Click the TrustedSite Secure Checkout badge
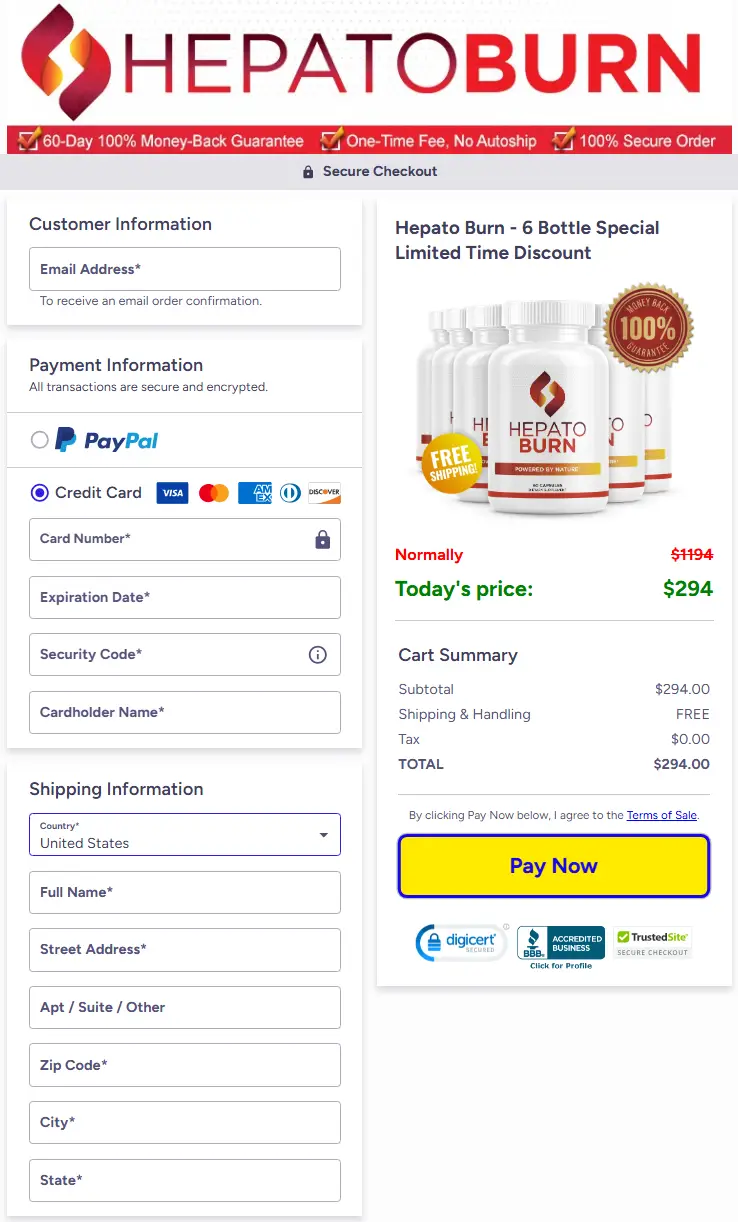The image size is (738, 1222). click(x=652, y=940)
